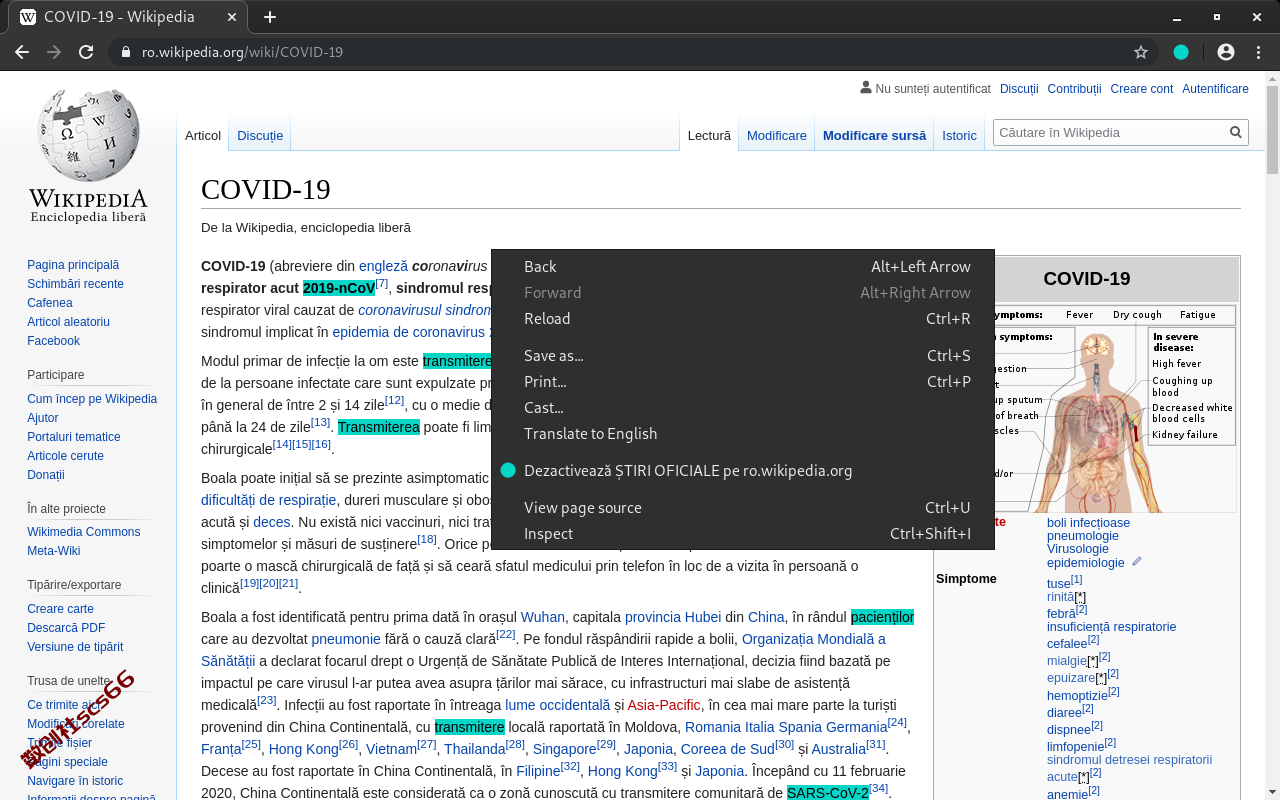Image resolution: width=1280 pixels, height=800 pixels.
Task: Click the Wikipedia favicon on the tab
Action: pyautogui.click(x=28, y=17)
